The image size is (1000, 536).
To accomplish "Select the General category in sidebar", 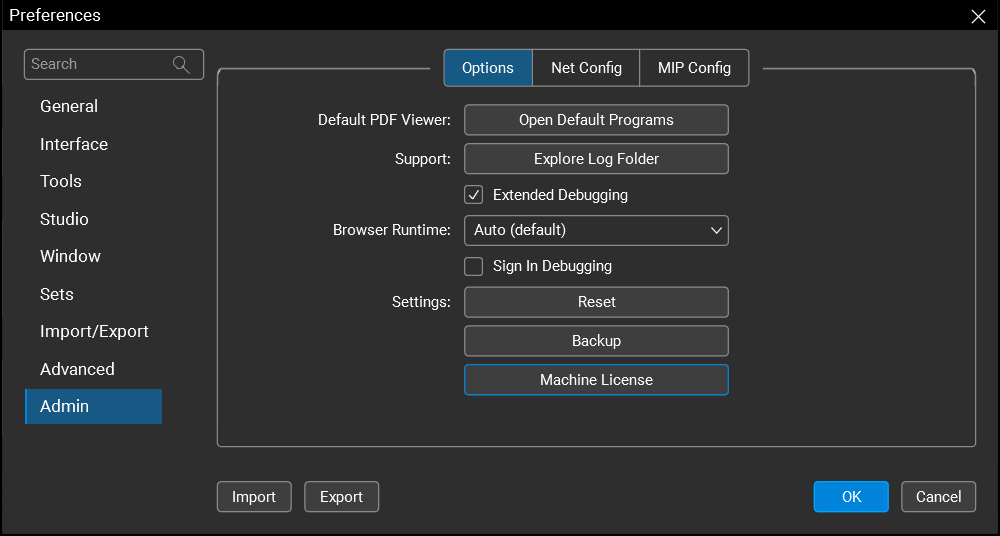I will coord(69,106).
